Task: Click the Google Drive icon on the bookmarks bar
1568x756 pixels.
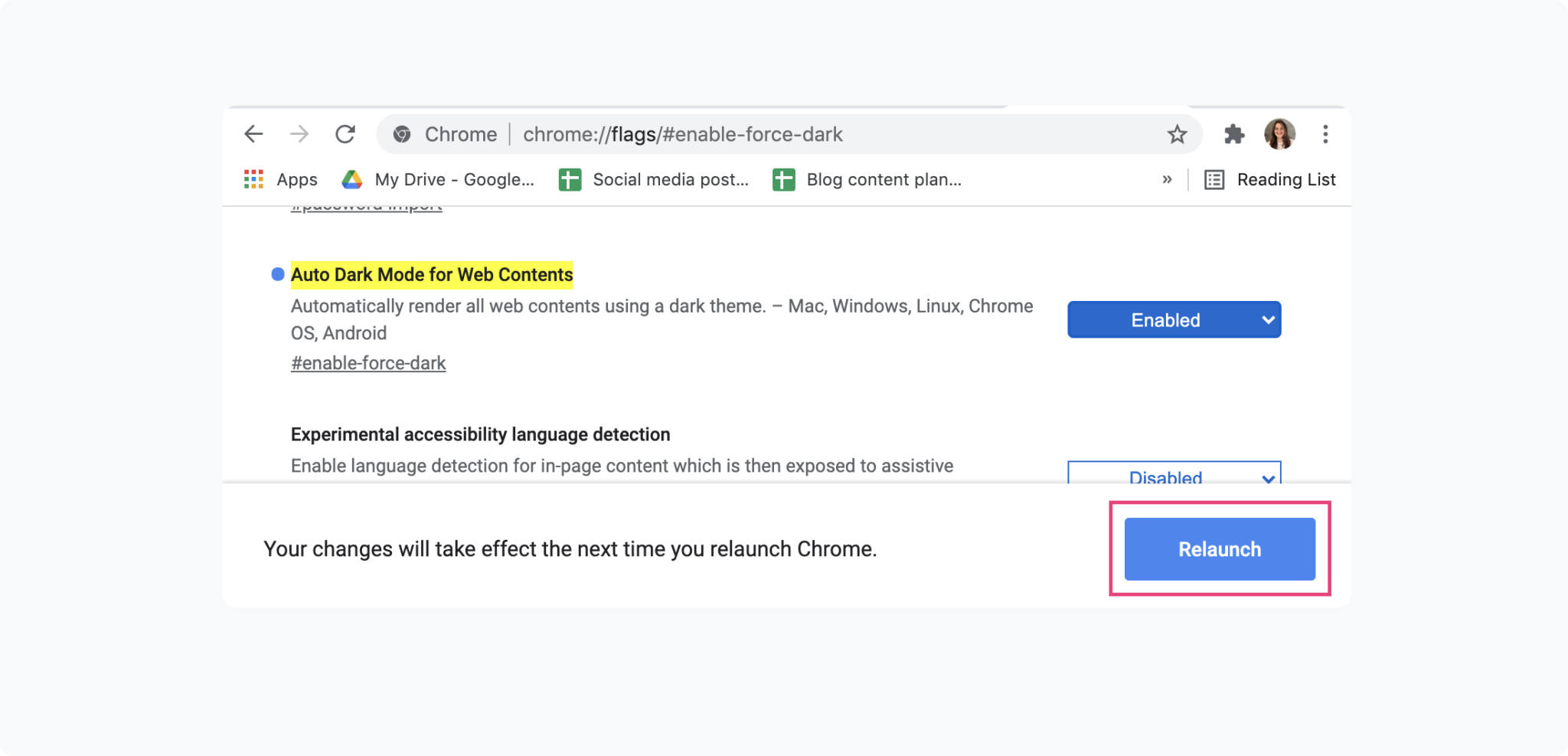Action: [x=352, y=178]
